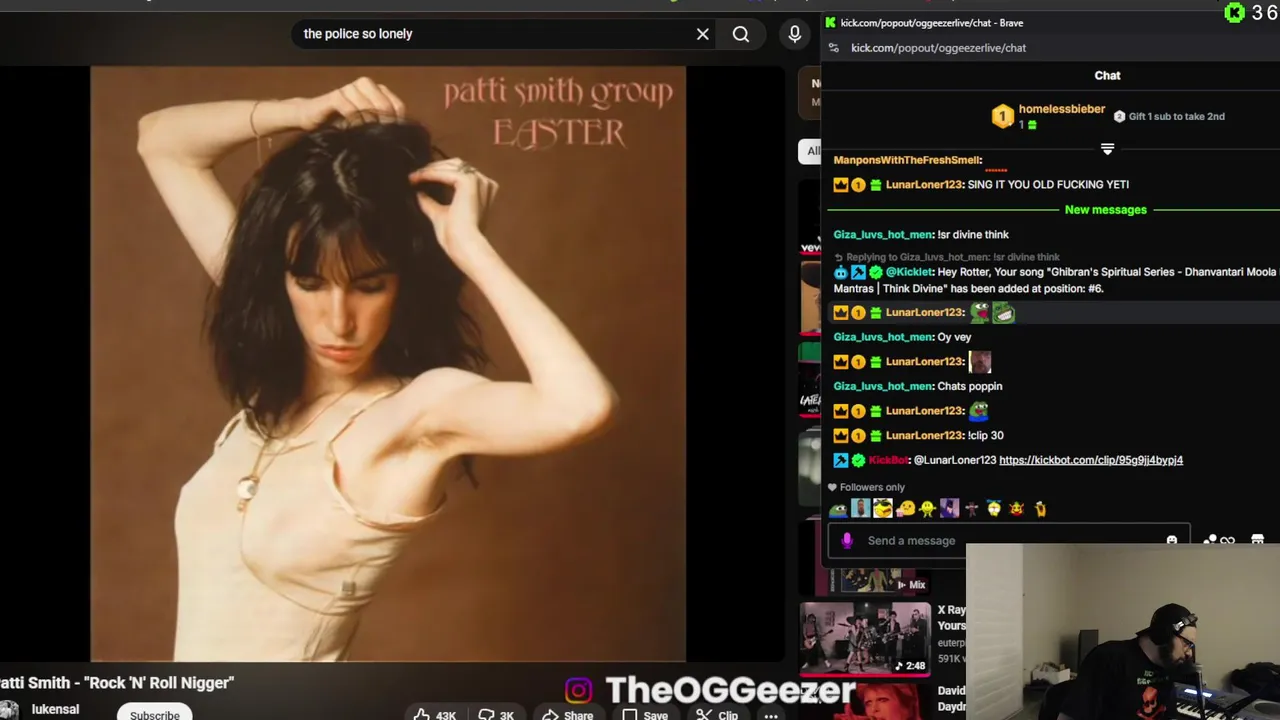Insert the Pepe frog quick emote
The image size is (1280, 720).
pos(838,509)
